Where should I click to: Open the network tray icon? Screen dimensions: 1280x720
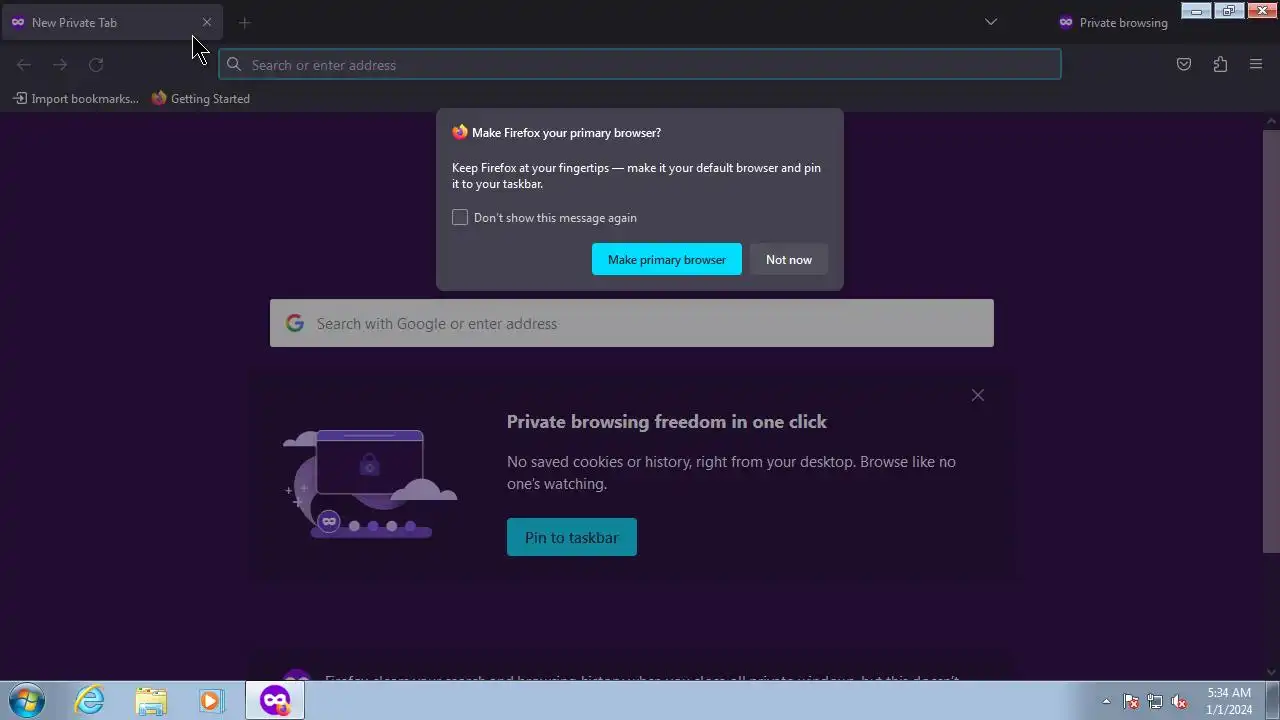(x=1155, y=701)
